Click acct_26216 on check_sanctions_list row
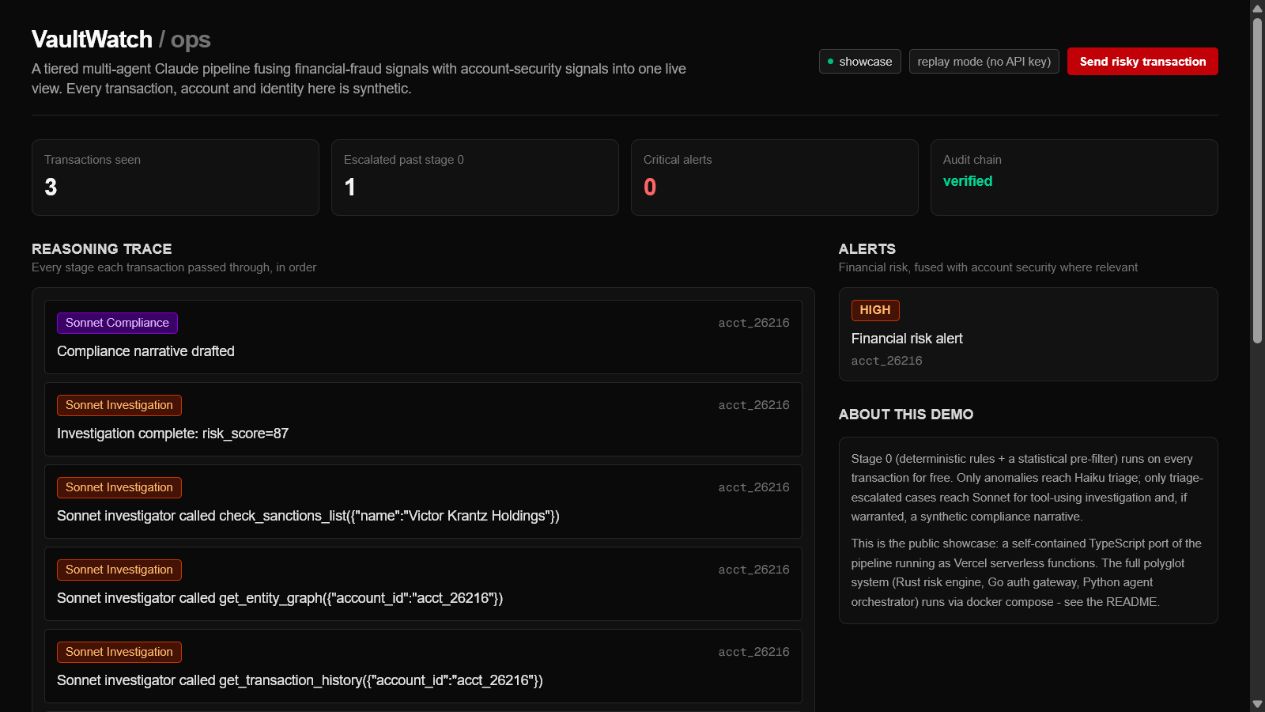The image size is (1265, 712). click(753, 487)
